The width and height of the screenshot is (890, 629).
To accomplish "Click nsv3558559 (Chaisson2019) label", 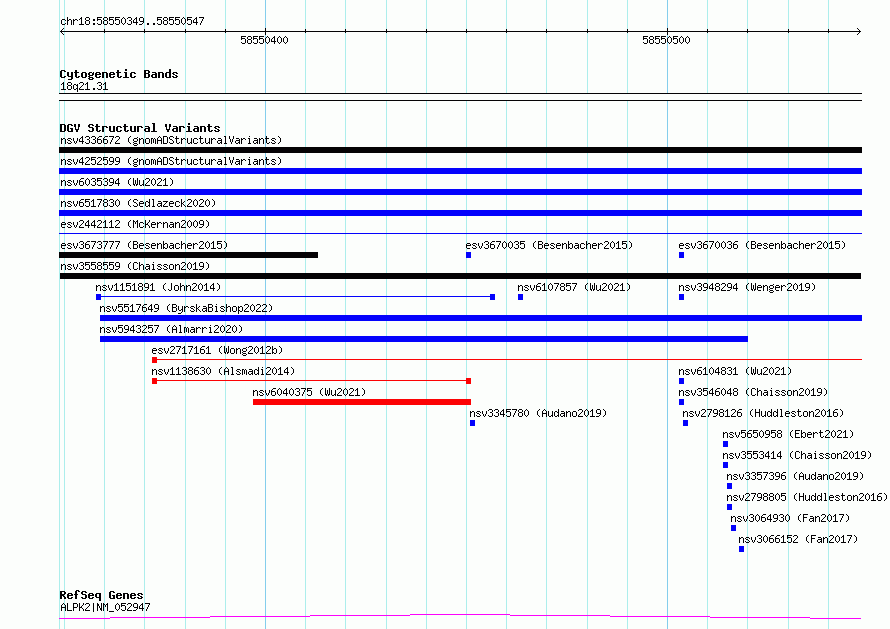I will [135, 266].
